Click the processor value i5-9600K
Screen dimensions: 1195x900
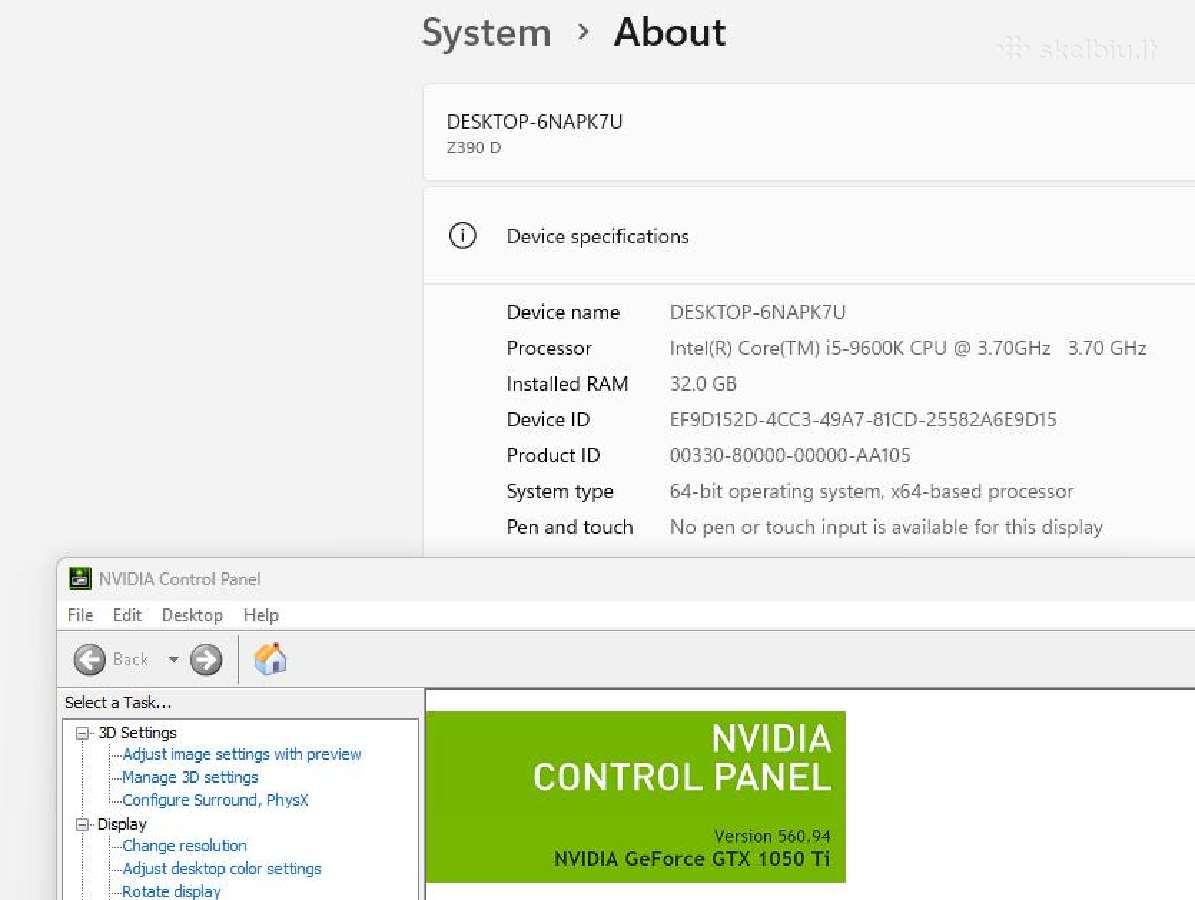[908, 348]
